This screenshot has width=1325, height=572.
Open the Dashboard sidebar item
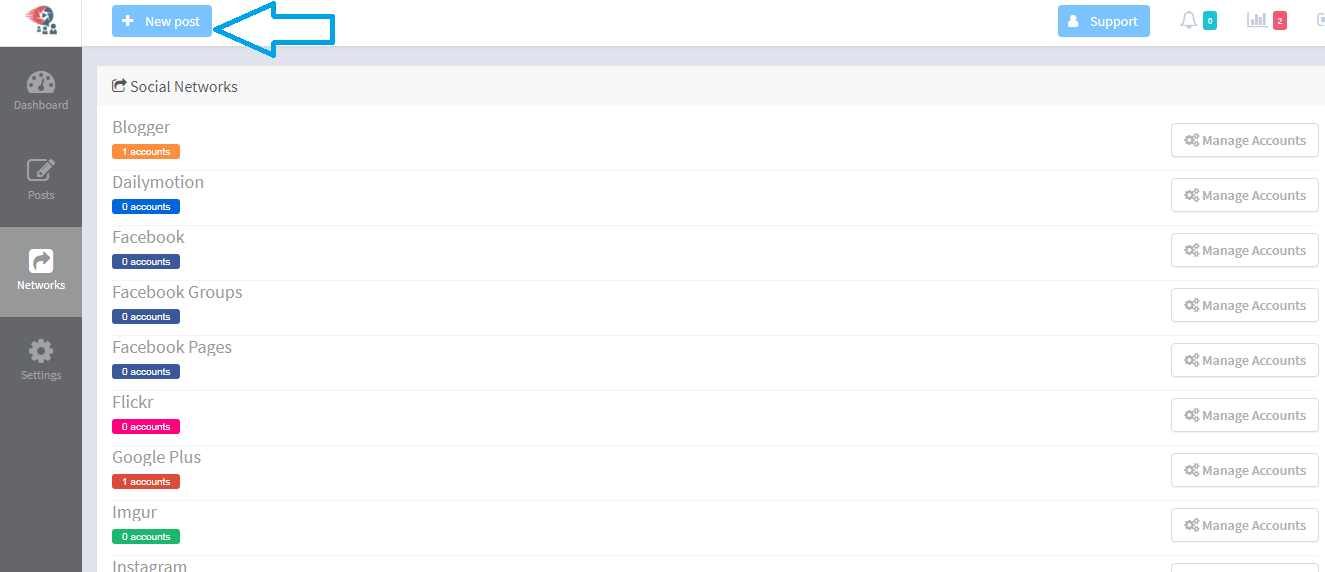click(41, 91)
